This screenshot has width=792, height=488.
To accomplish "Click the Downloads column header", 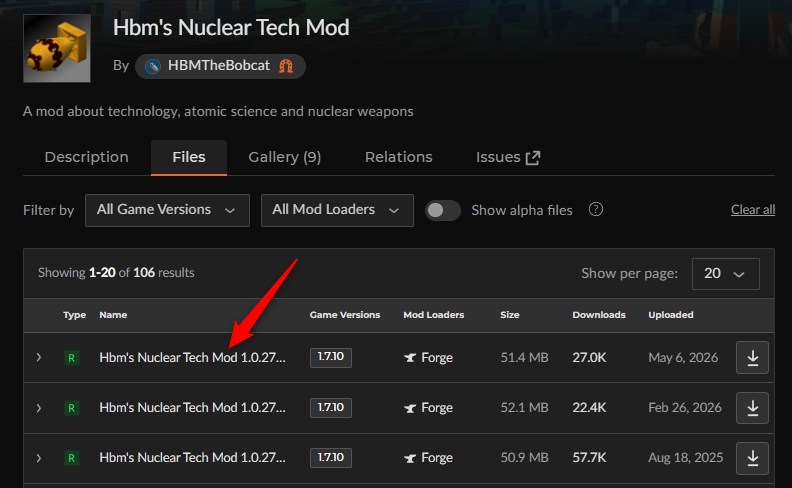I will point(599,315).
